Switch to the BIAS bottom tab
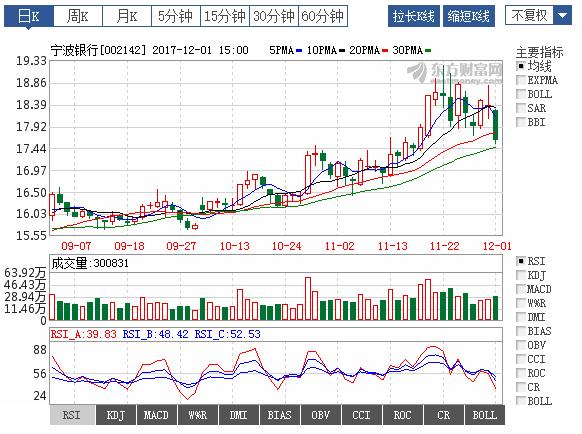The width and height of the screenshot is (582, 434). (280, 415)
